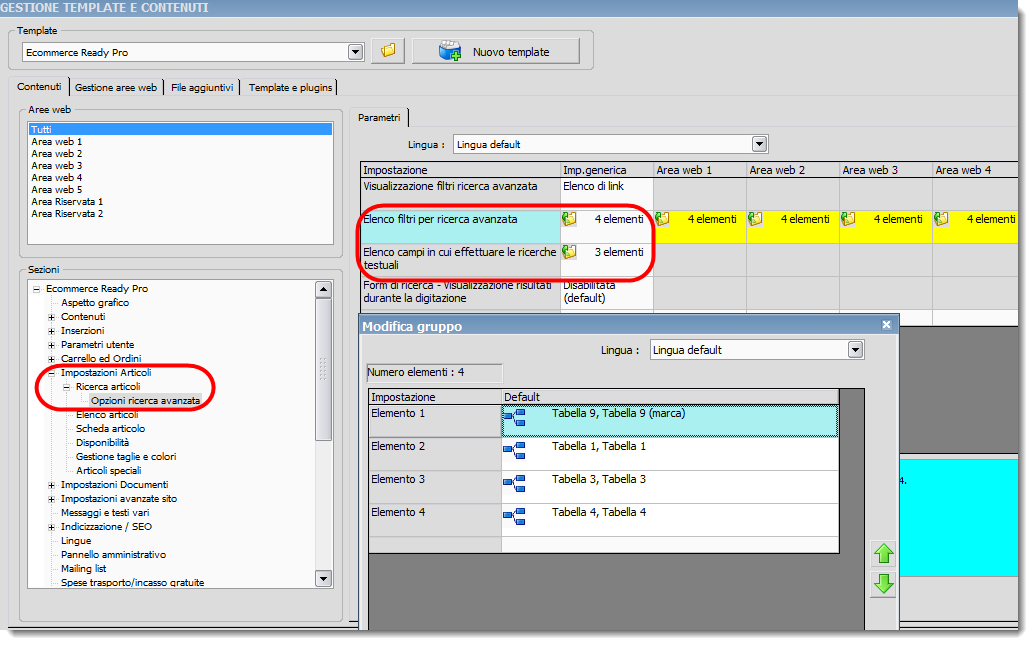Click the Sezioni tree scroll down arrow

(x=323, y=579)
